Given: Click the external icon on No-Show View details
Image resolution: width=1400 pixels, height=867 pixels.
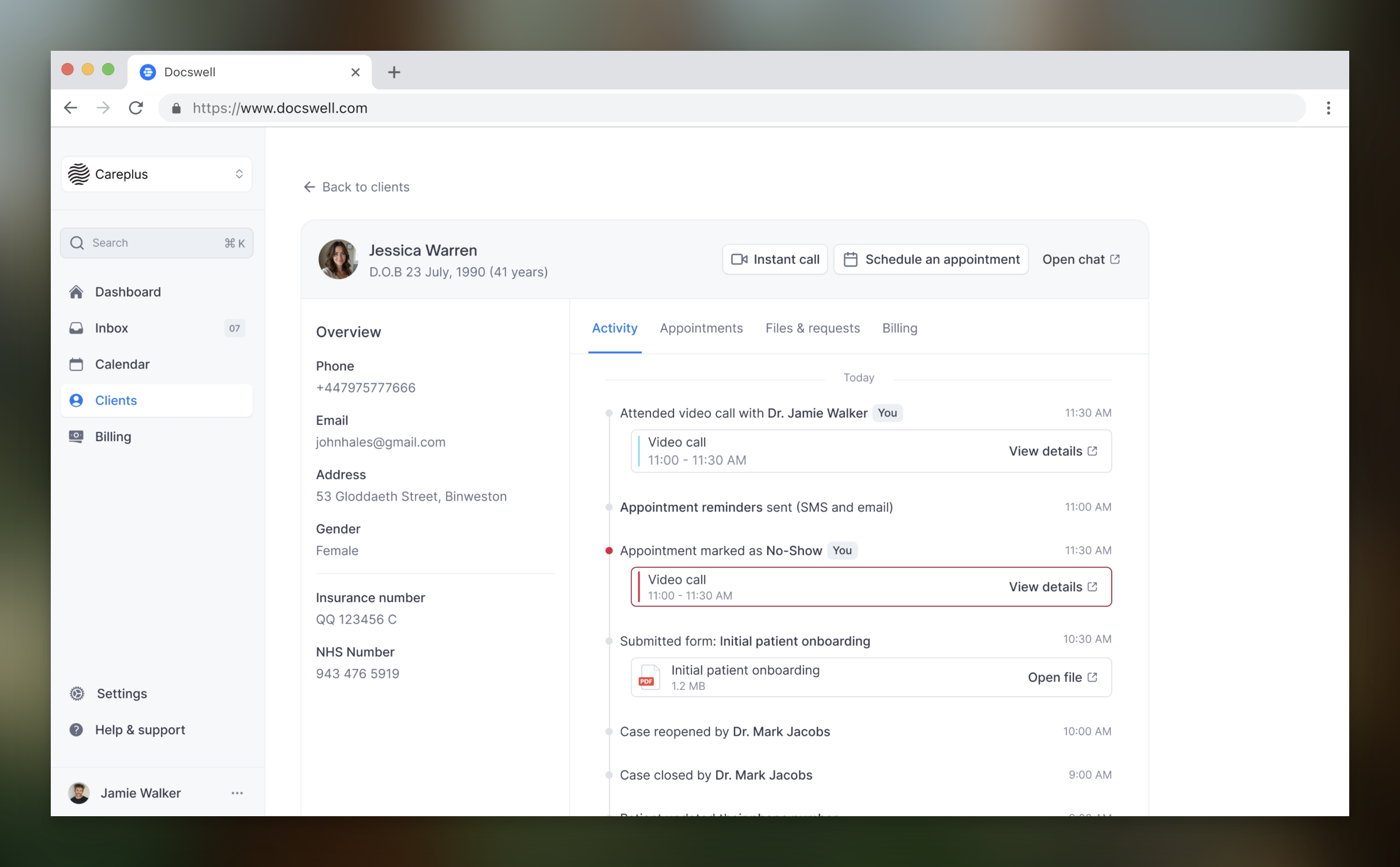Looking at the screenshot, I should pos(1092,586).
